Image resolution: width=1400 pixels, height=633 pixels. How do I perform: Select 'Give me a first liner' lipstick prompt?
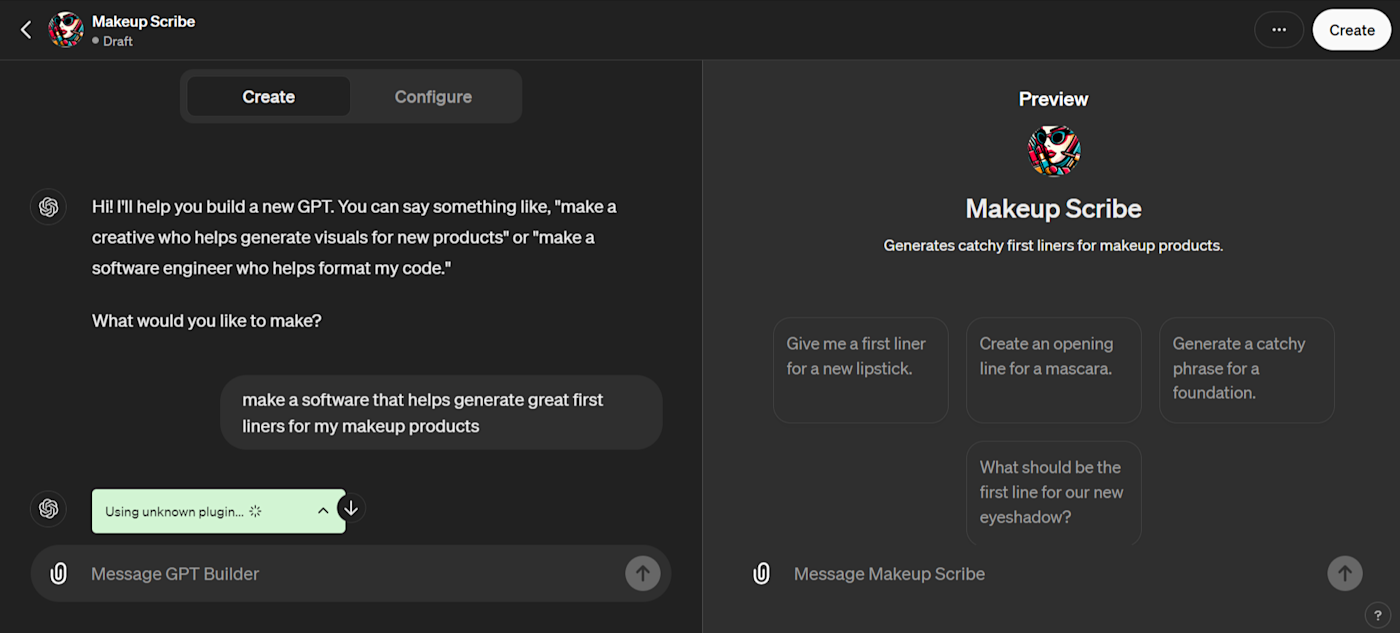(x=860, y=369)
